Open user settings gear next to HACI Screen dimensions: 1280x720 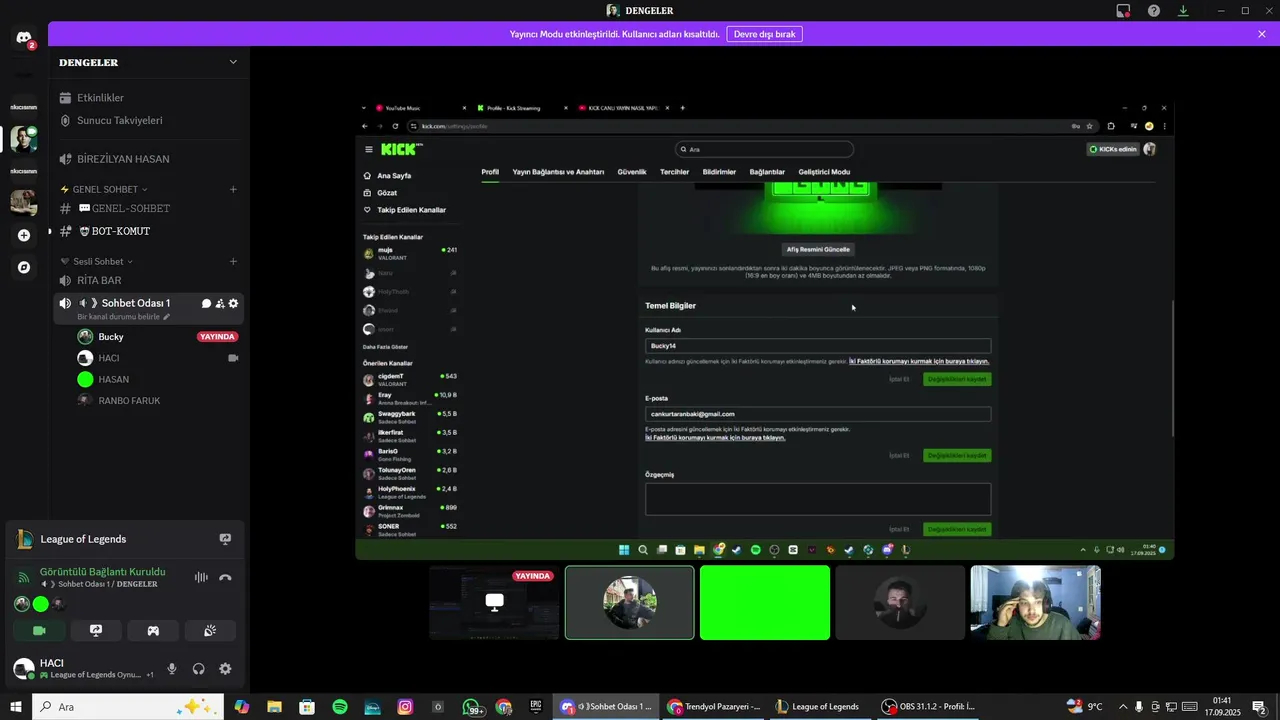[x=225, y=669]
